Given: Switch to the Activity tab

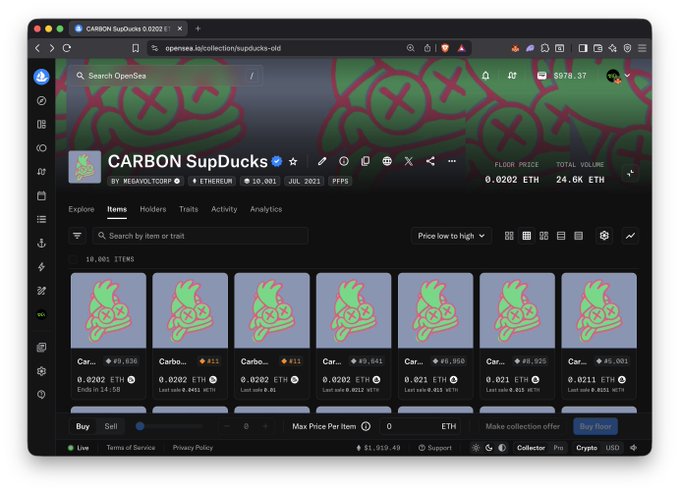Looking at the screenshot, I should [224, 209].
